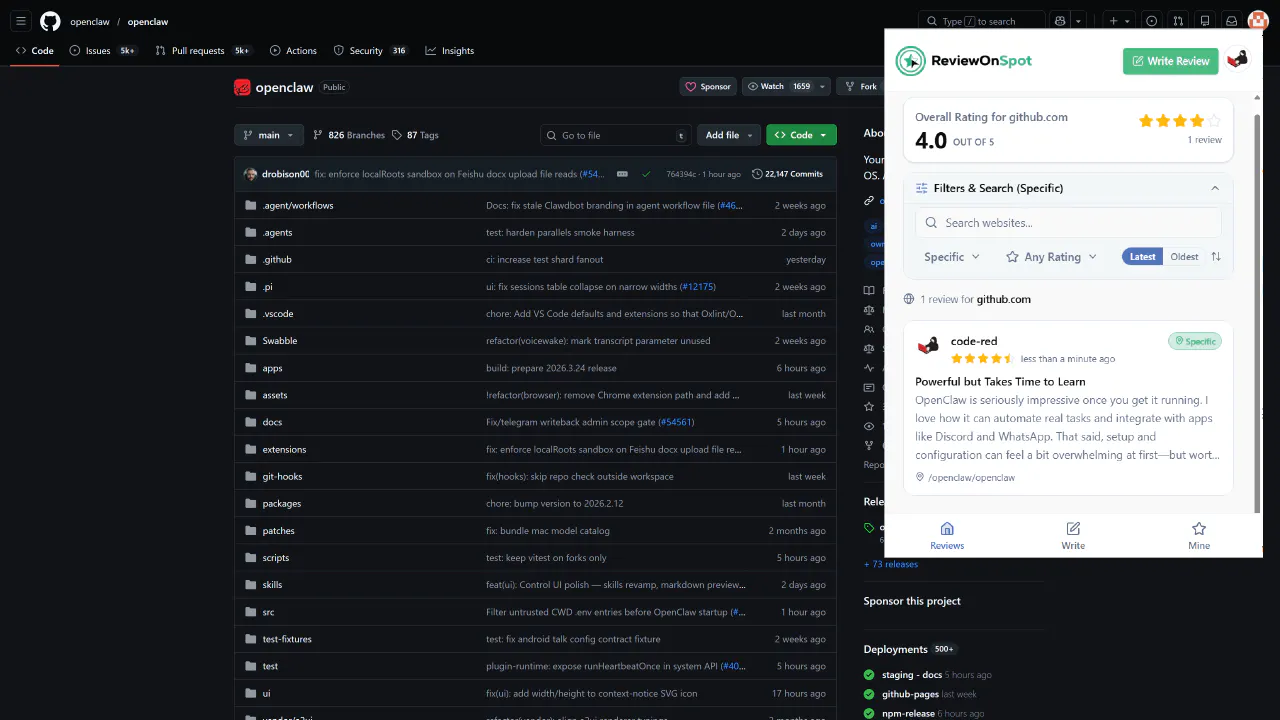
Task: Open the Specific scope dropdown
Action: click(952, 257)
